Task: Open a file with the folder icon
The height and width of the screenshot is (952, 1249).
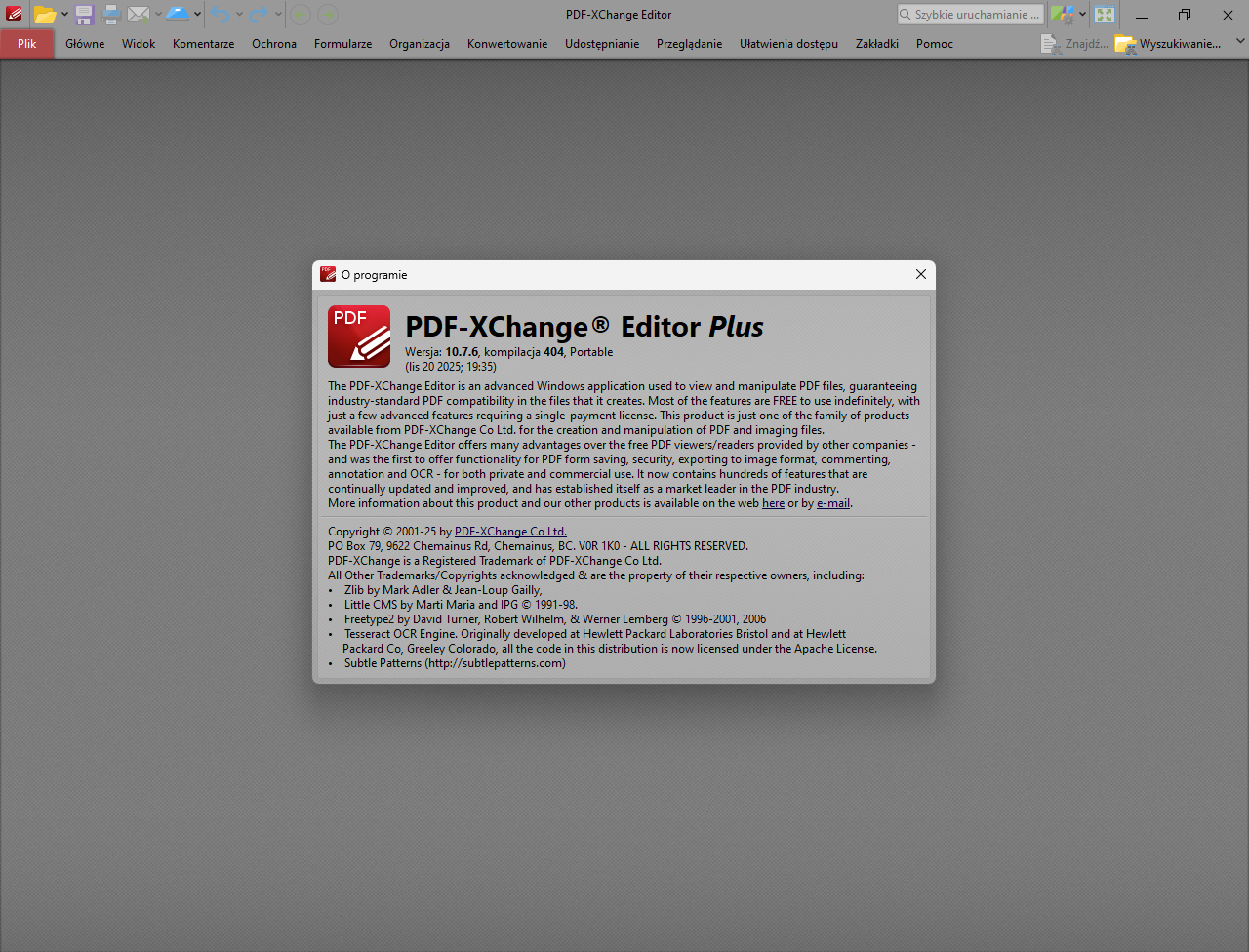Action: tap(45, 15)
